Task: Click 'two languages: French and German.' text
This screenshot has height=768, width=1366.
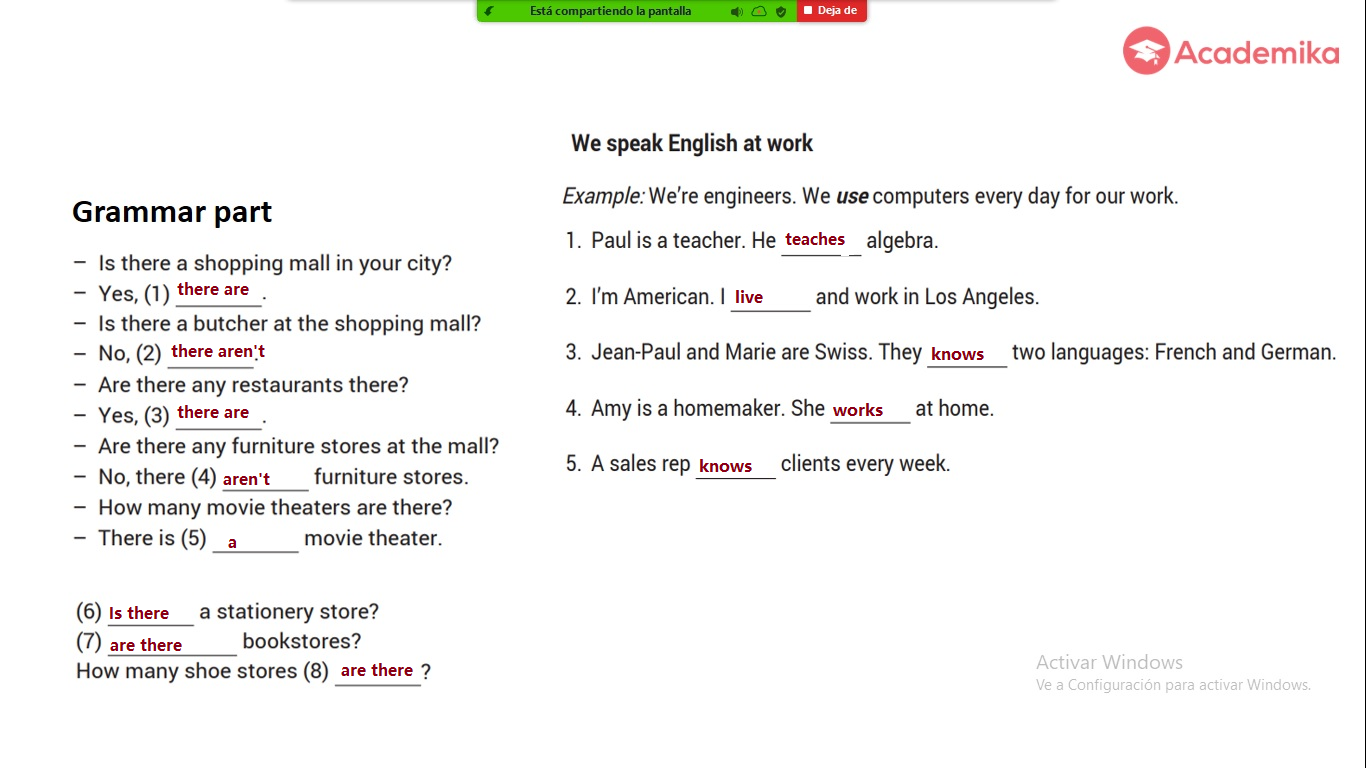Action: [x=1174, y=352]
